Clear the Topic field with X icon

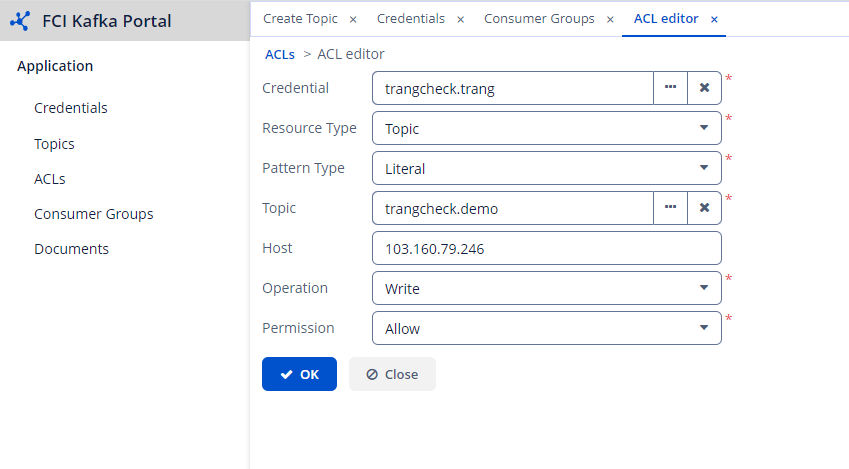coord(704,208)
